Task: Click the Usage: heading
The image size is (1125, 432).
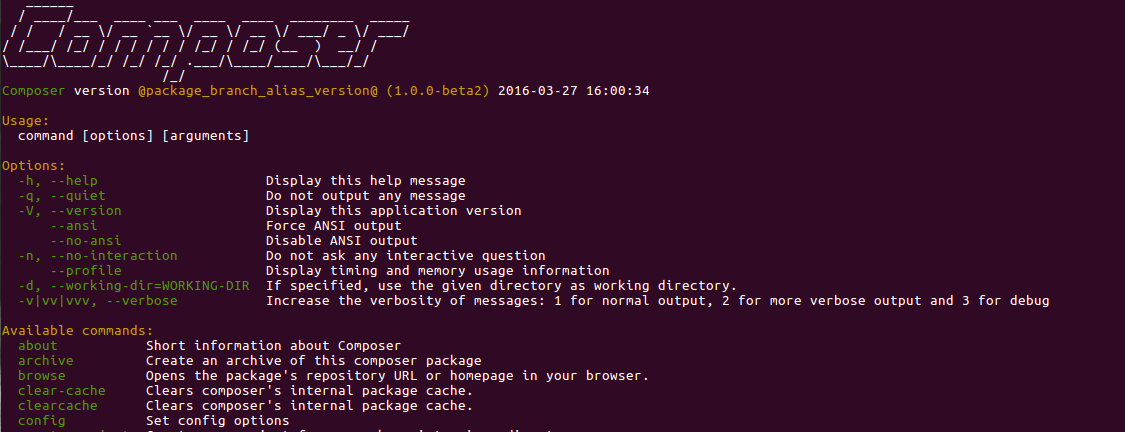Action: 26,120
